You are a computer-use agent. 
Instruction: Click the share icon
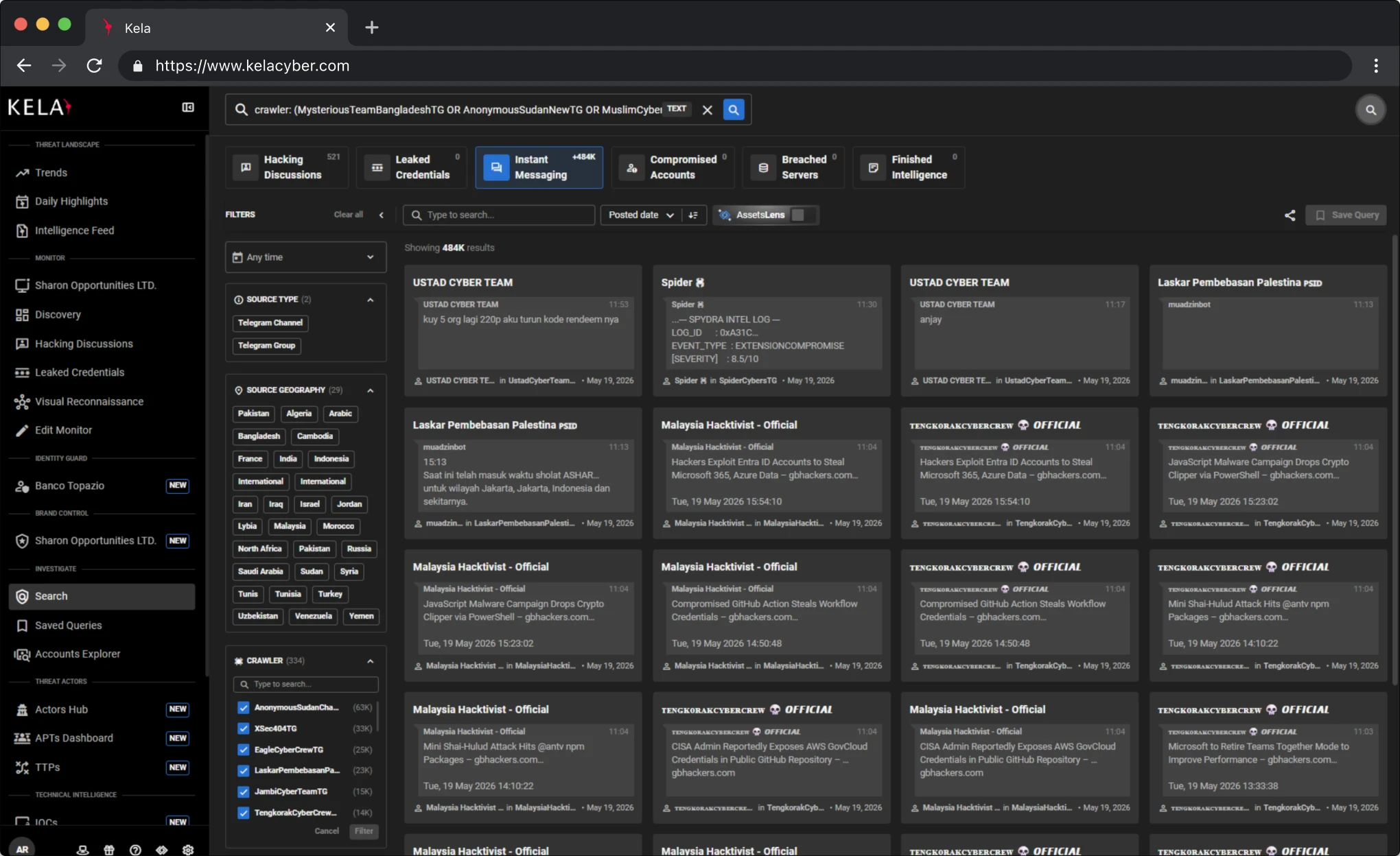pyautogui.click(x=1290, y=215)
